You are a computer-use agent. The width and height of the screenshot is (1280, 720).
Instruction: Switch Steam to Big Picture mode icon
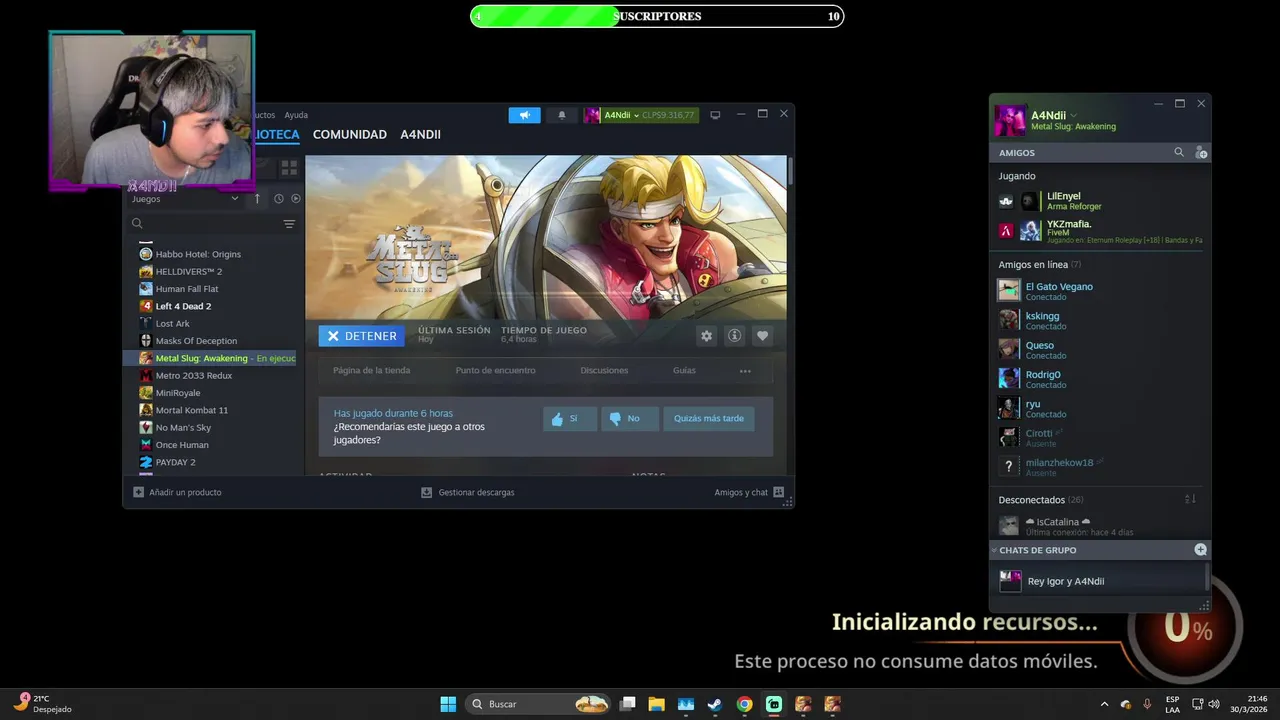point(715,115)
